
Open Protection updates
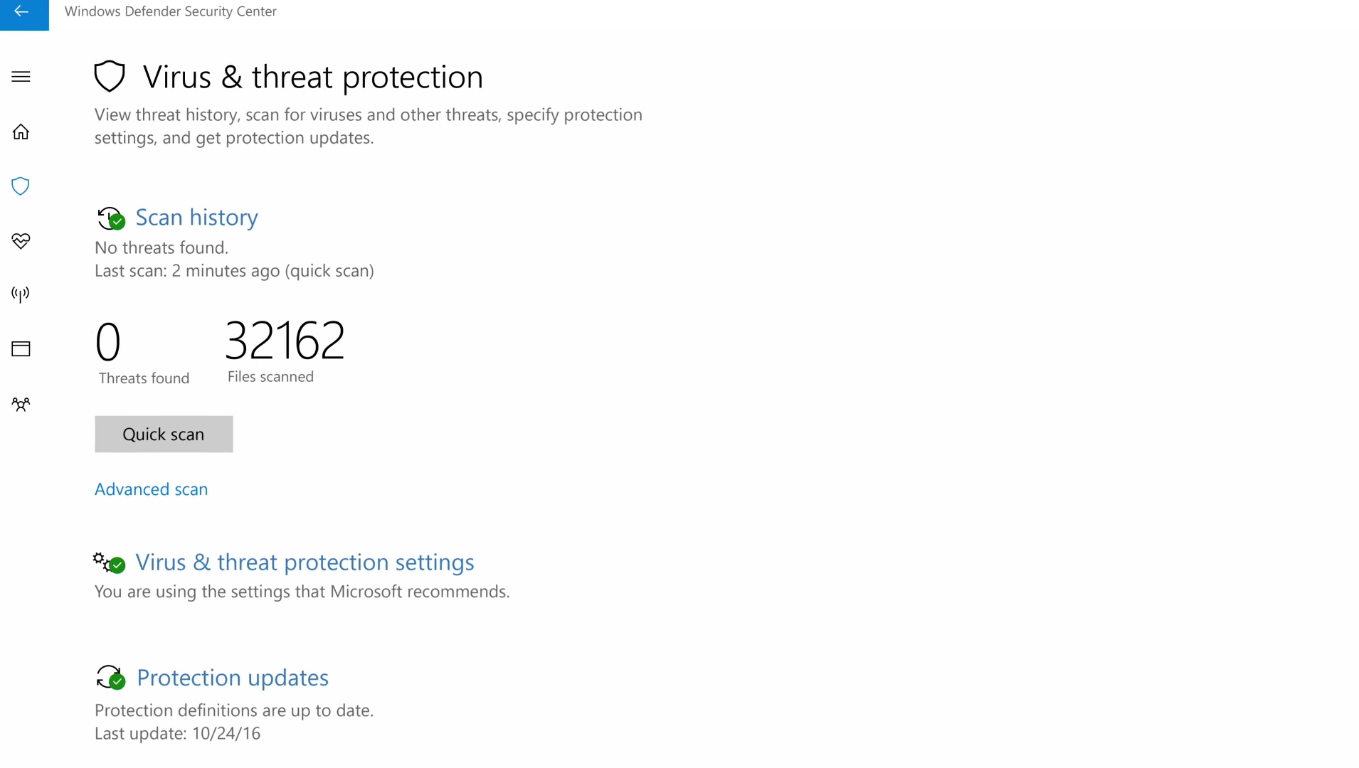coord(232,677)
